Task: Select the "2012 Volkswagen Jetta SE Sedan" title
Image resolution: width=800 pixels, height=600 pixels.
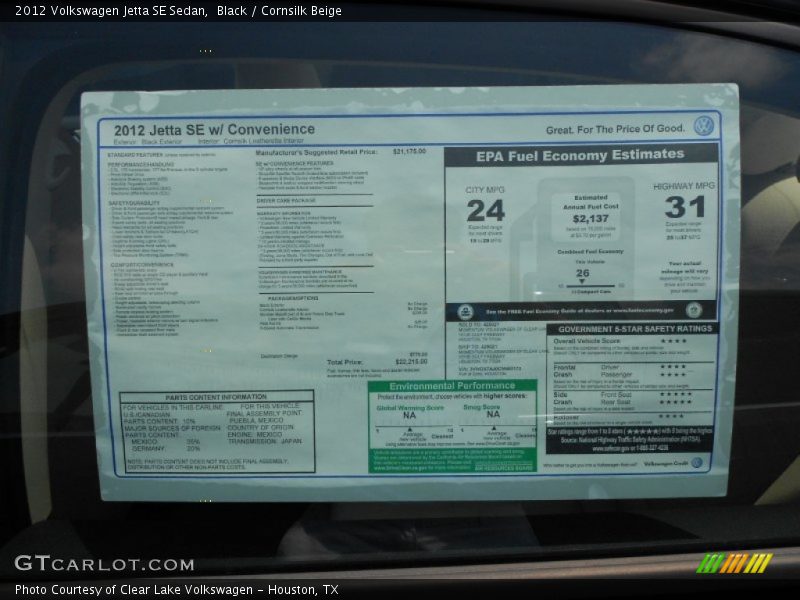Action: 110,11
